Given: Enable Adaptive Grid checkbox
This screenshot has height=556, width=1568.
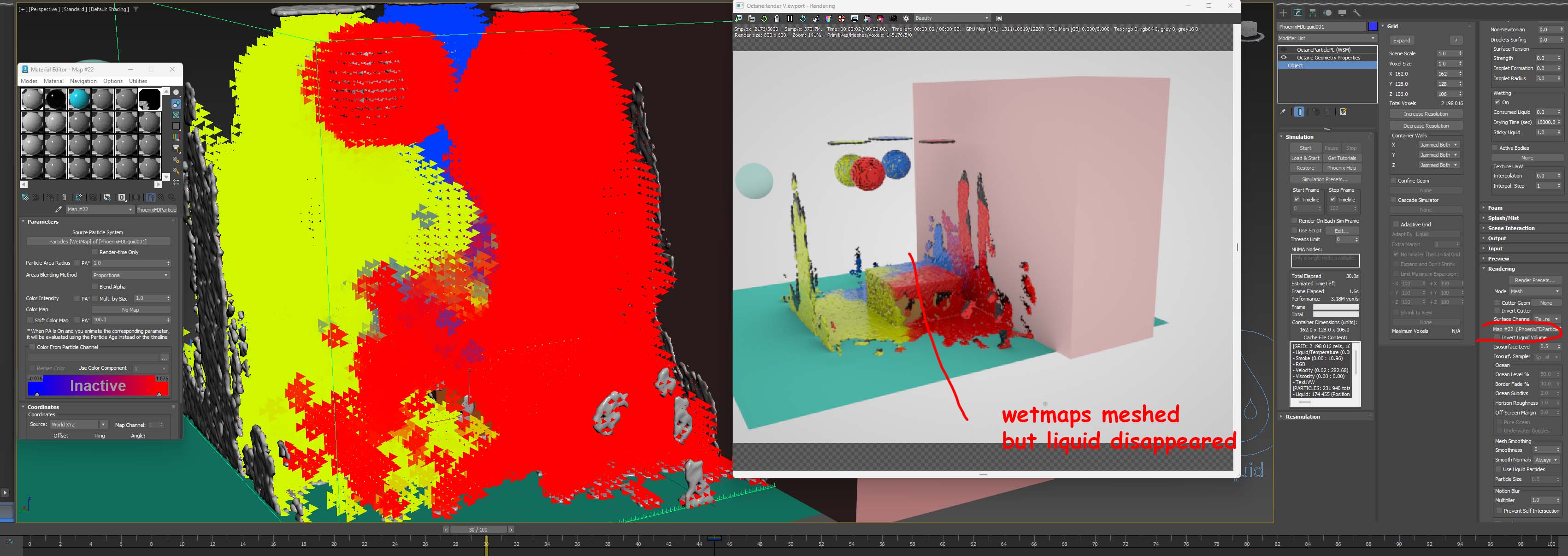Looking at the screenshot, I should coord(1396,225).
